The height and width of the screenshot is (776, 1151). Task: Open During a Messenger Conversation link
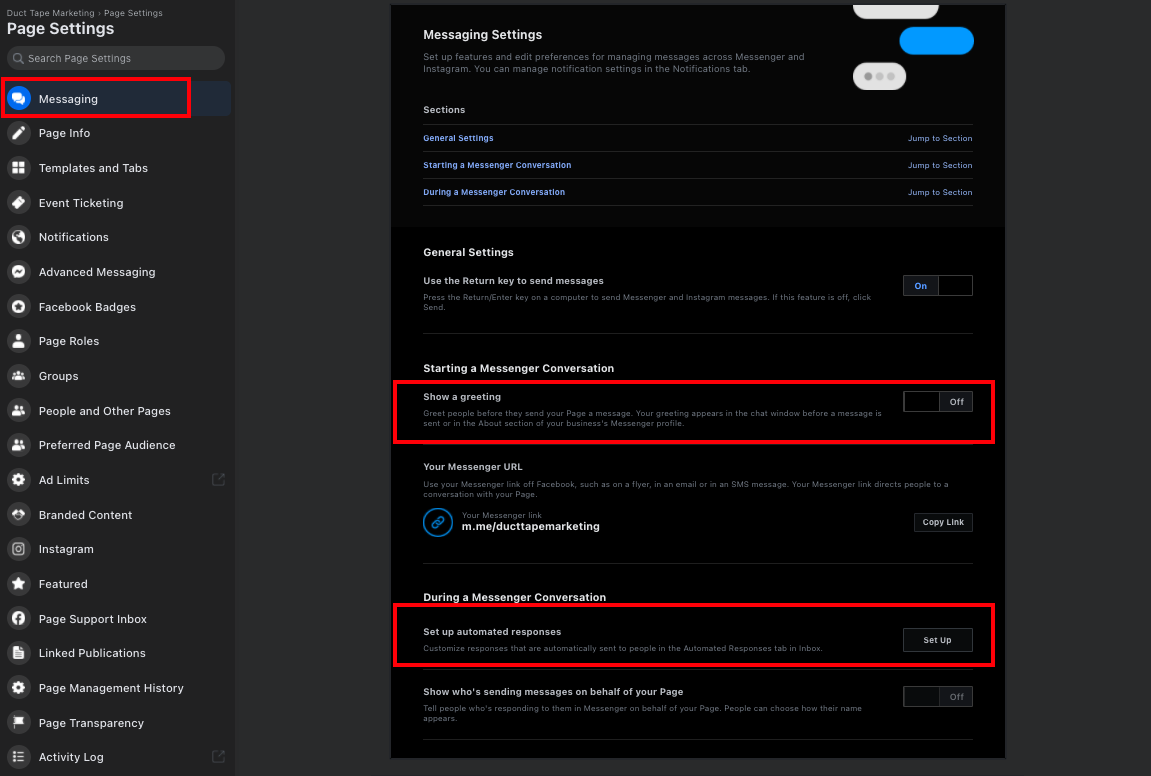tap(494, 192)
